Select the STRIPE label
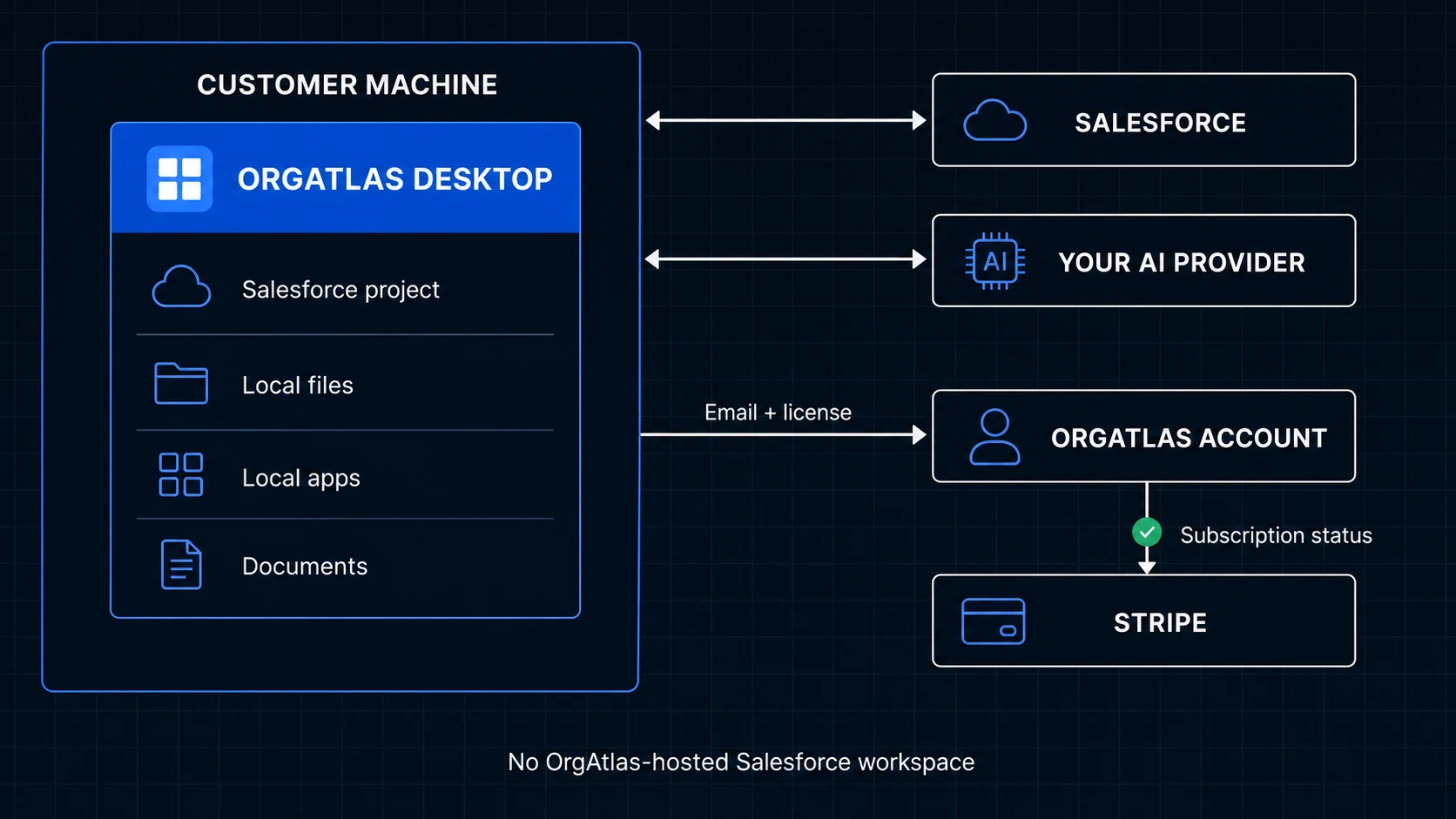Screen dimensions: 1456x819 pyautogui.click(x=1160, y=623)
